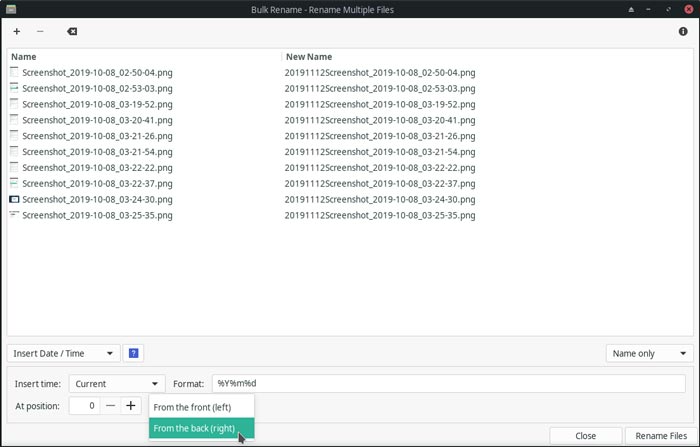Screen dimensions: 700x447
Task: Select row Screenshot_2019-10-08_03-22-37.png
Action: (350, 184)
